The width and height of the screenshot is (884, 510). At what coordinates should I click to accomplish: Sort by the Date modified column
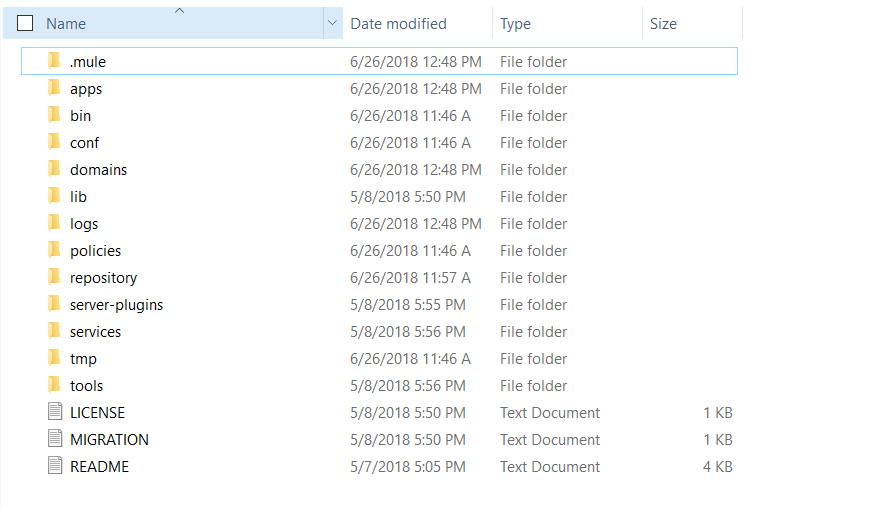tap(398, 24)
